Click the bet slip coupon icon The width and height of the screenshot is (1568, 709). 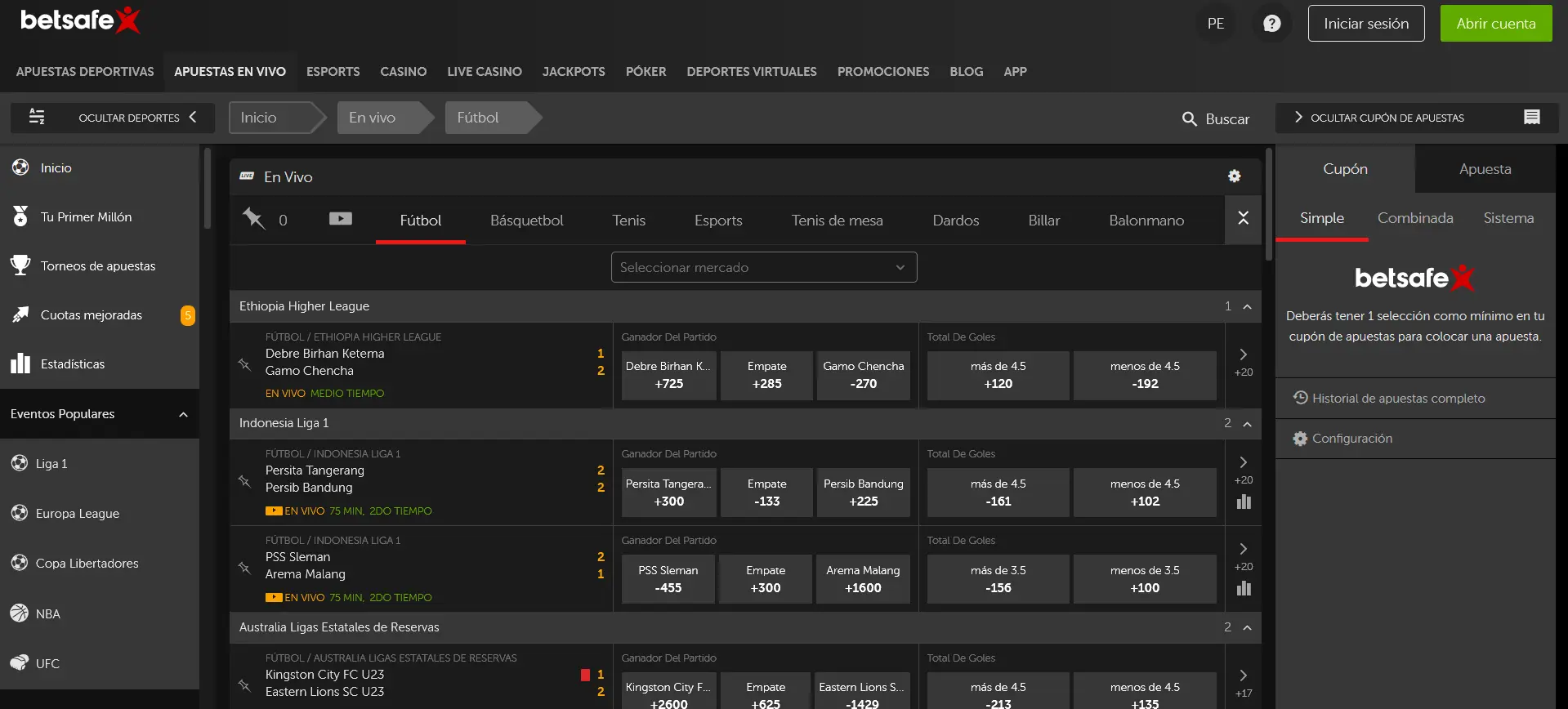1532,118
